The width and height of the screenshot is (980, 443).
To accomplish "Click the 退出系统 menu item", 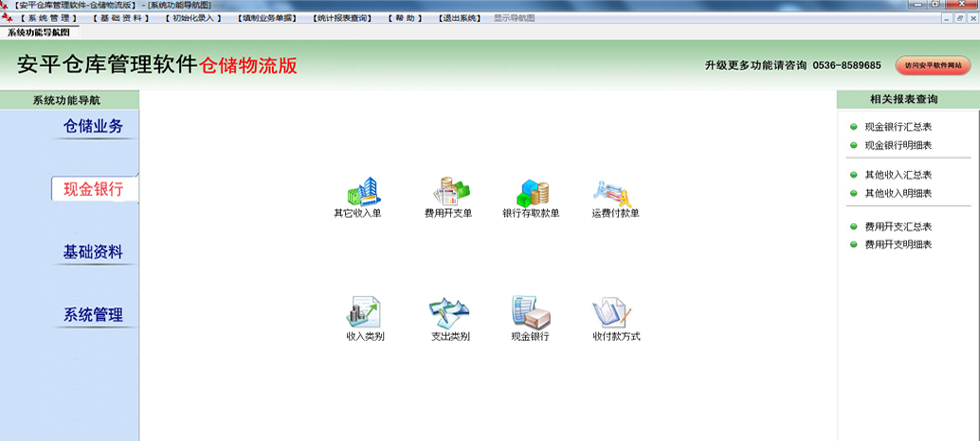I will click(459, 18).
